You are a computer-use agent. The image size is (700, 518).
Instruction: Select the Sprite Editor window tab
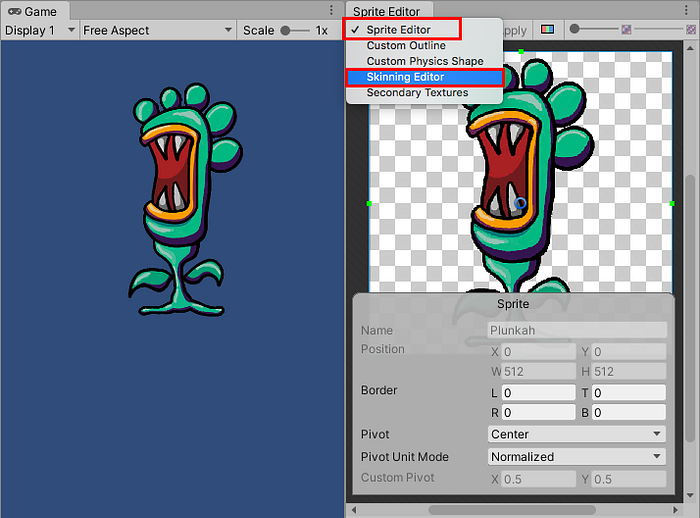(387, 11)
